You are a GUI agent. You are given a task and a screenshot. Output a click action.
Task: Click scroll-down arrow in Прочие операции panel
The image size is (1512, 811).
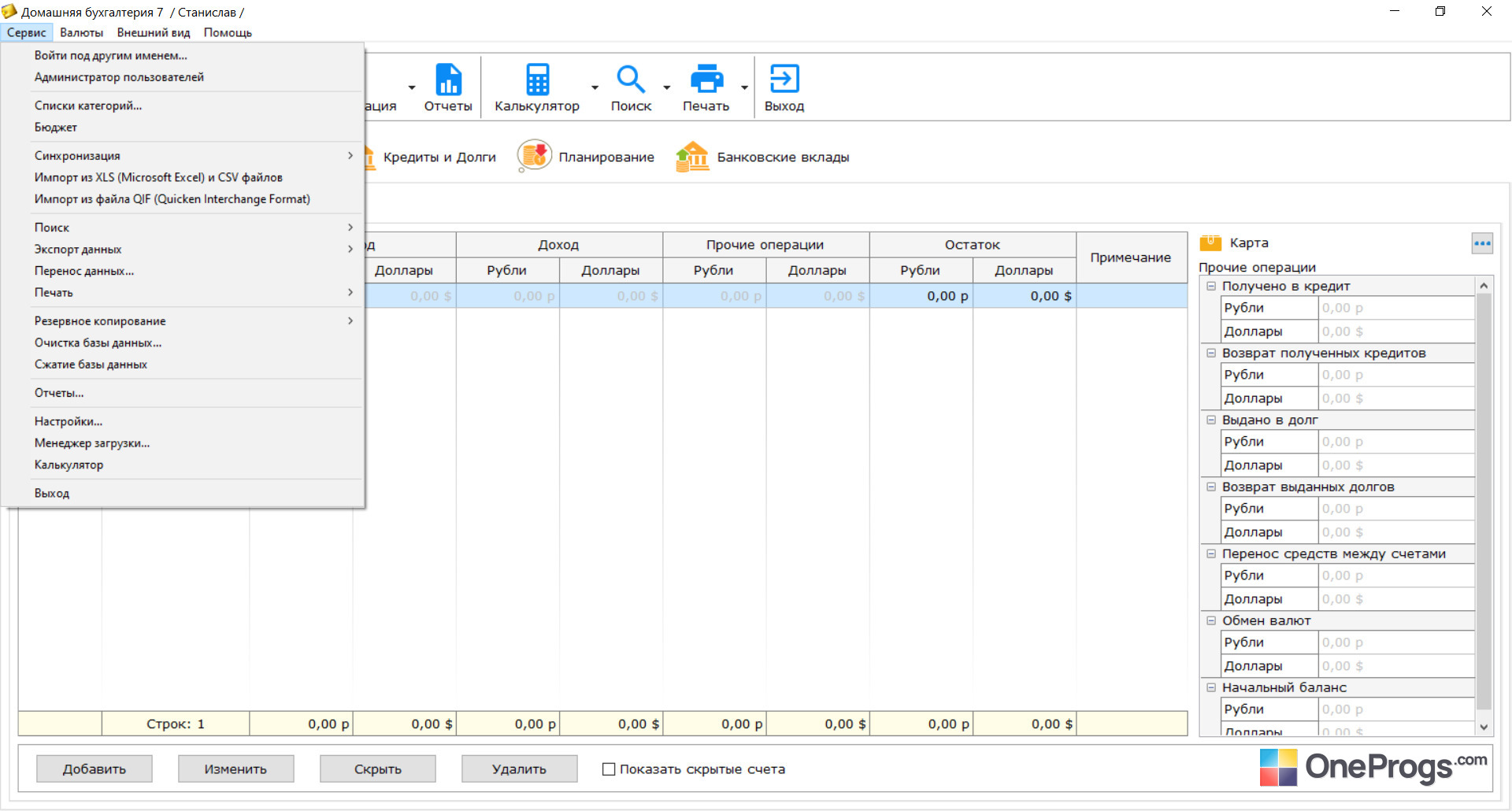click(x=1484, y=728)
